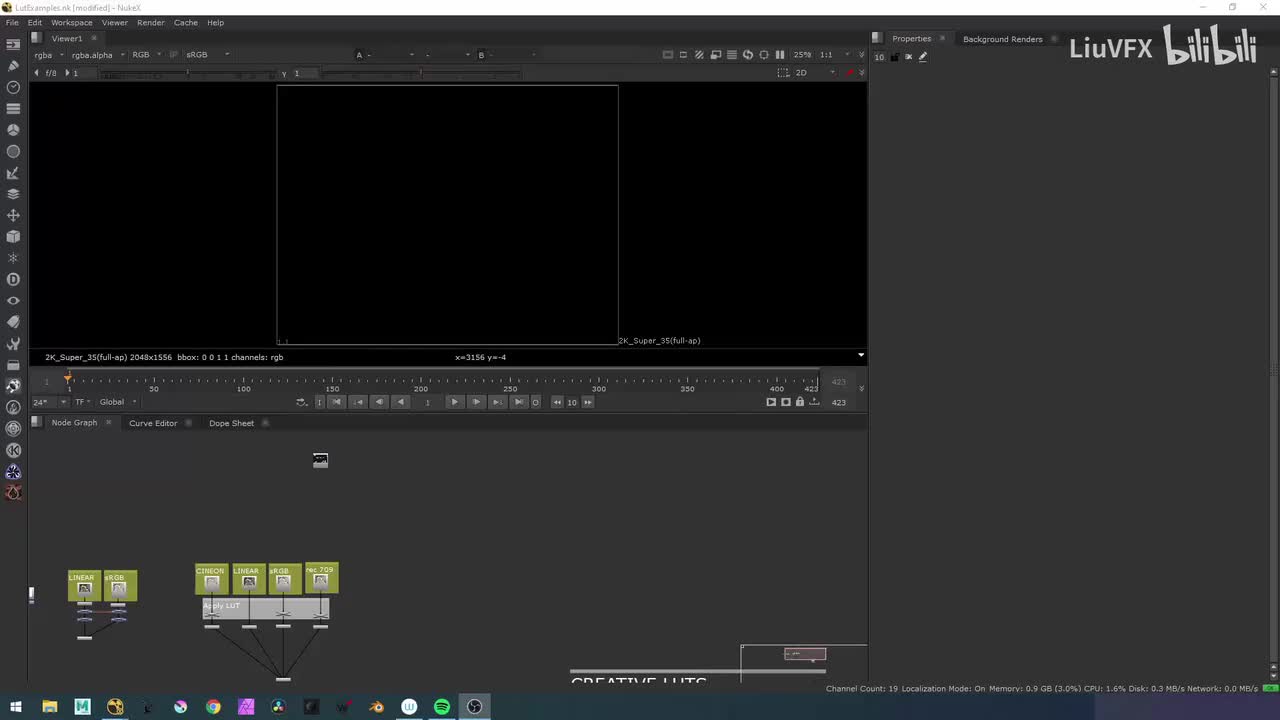Click the play backward button
Image resolution: width=1280 pixels, height=720 pixels.
tap(400, 402)
